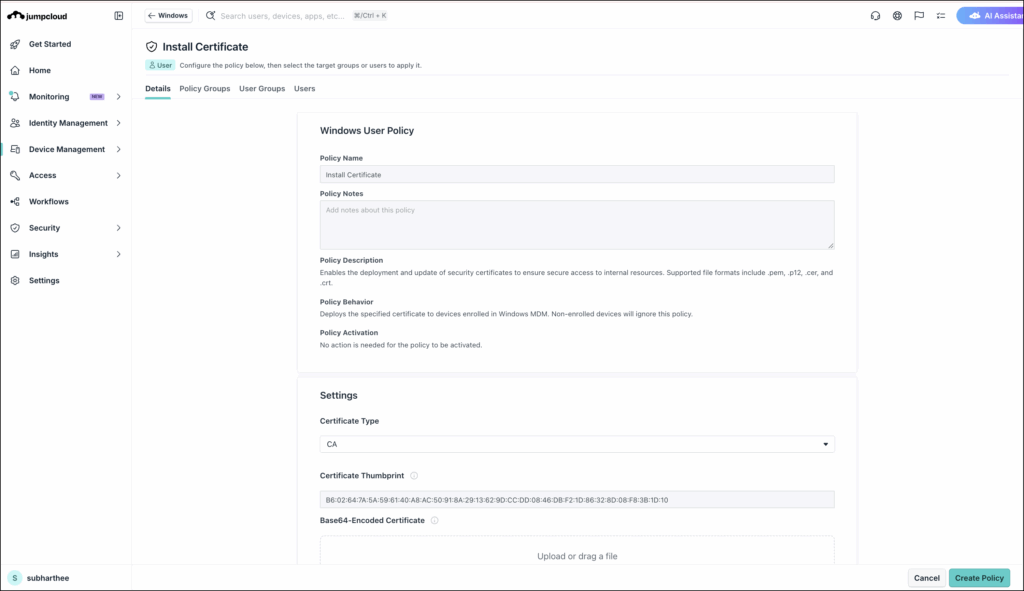Click the Upload or drag a file area
1024x591 pixels.
pos(577,551)
